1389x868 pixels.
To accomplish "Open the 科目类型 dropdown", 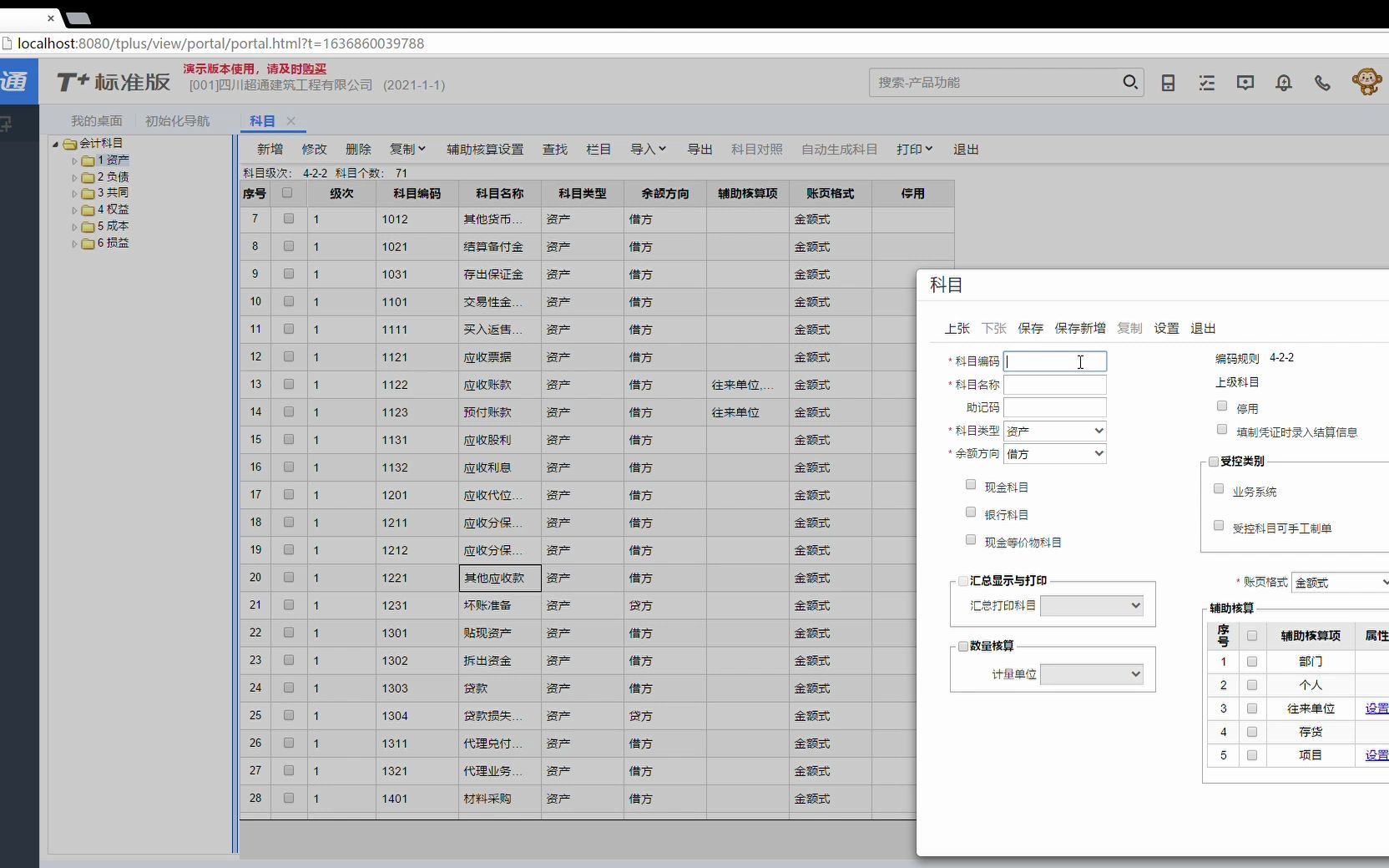I will pos(1055,431).
